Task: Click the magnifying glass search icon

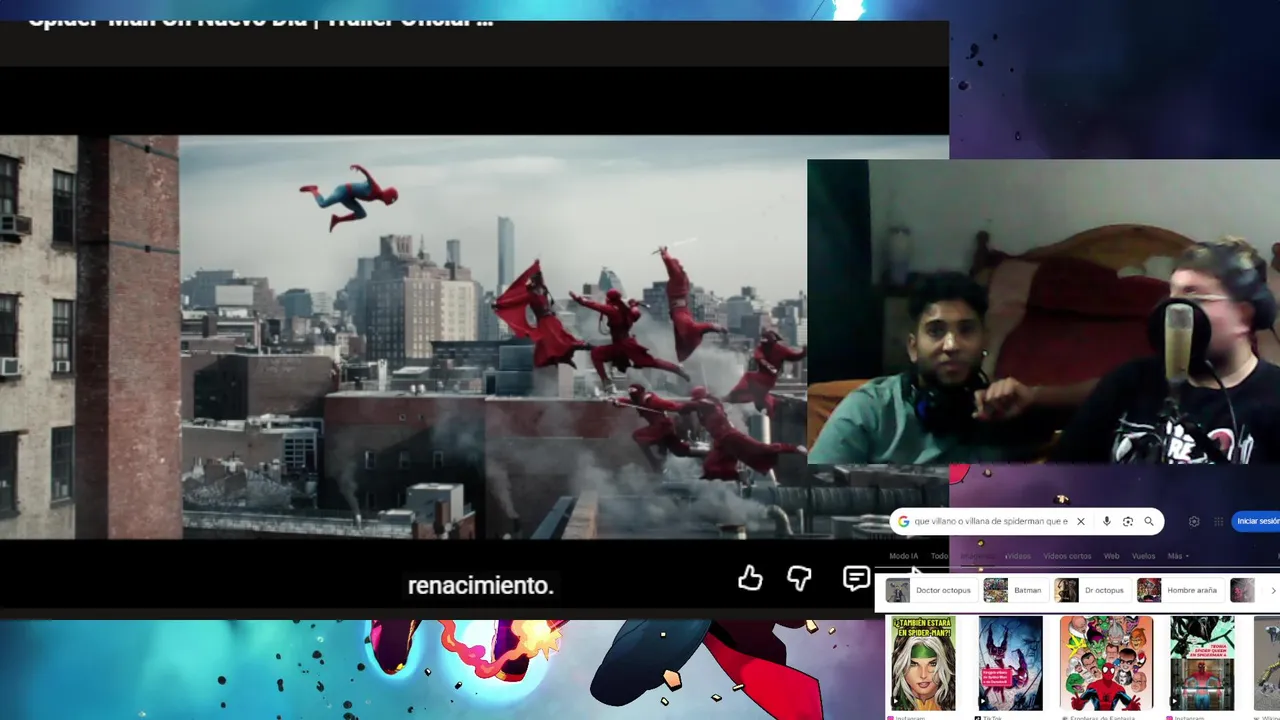Action: coord(1149,521)
